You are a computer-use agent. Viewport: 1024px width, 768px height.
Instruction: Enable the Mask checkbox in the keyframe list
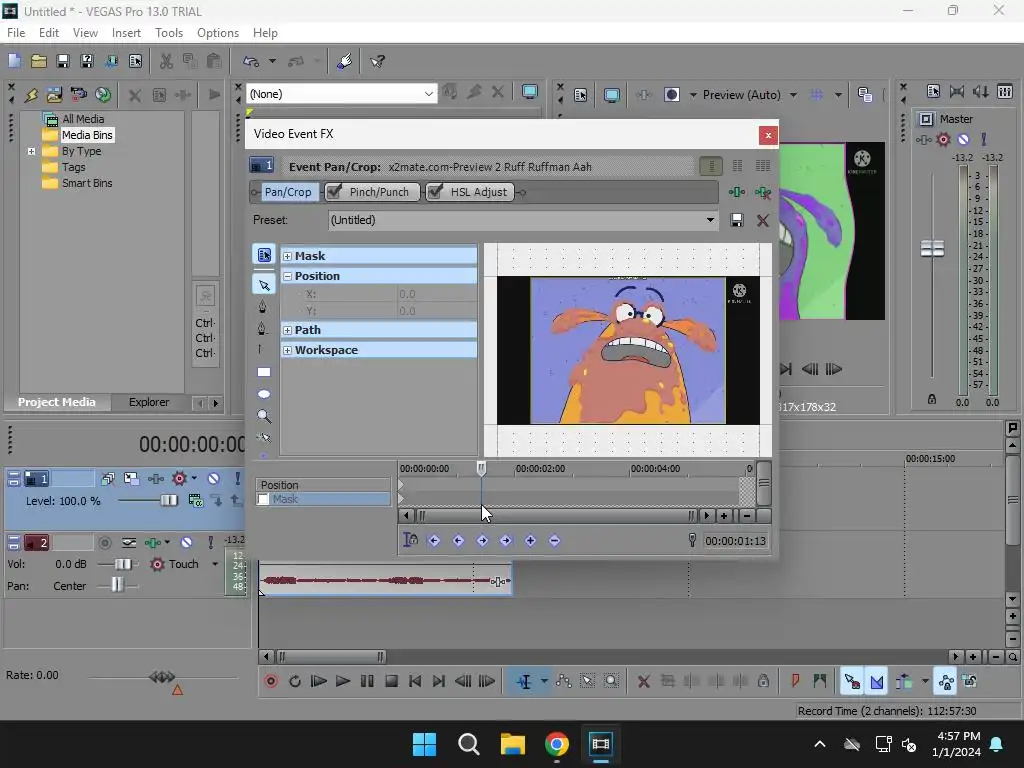tap(263, 500)
